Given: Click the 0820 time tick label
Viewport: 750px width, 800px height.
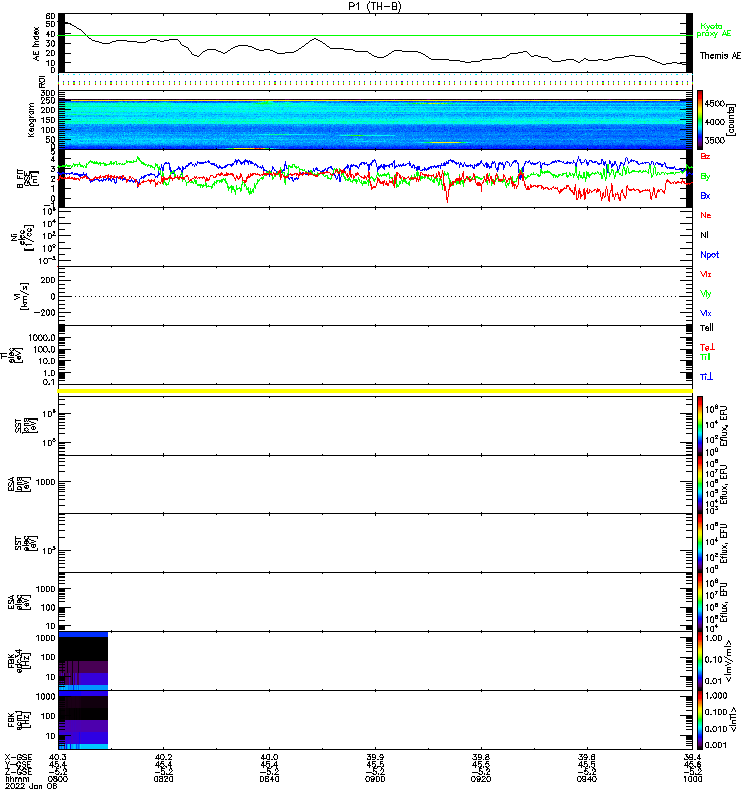Looking at the screenshot, I should coord(163,779).
